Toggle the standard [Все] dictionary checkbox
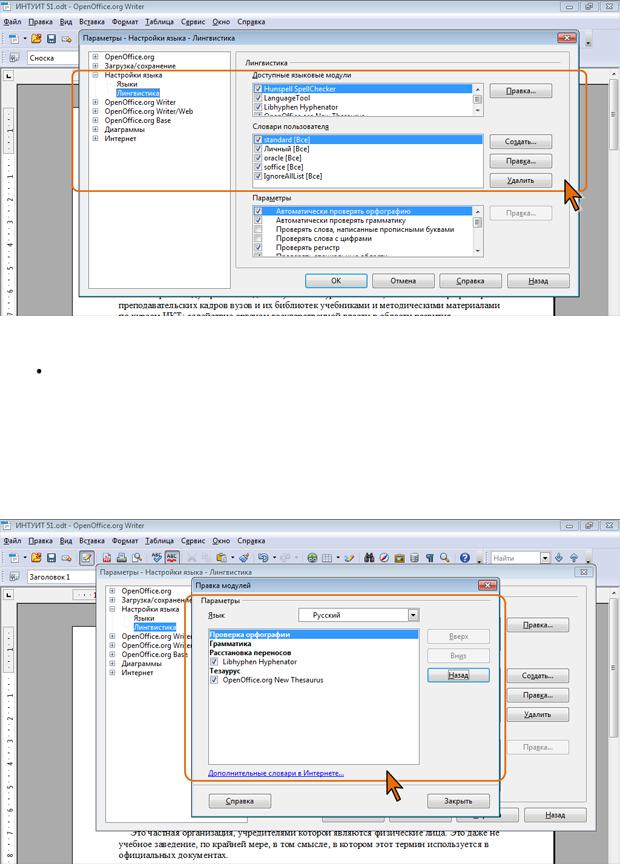Viewport: 620px width, 864px height. tap(258, 140)
